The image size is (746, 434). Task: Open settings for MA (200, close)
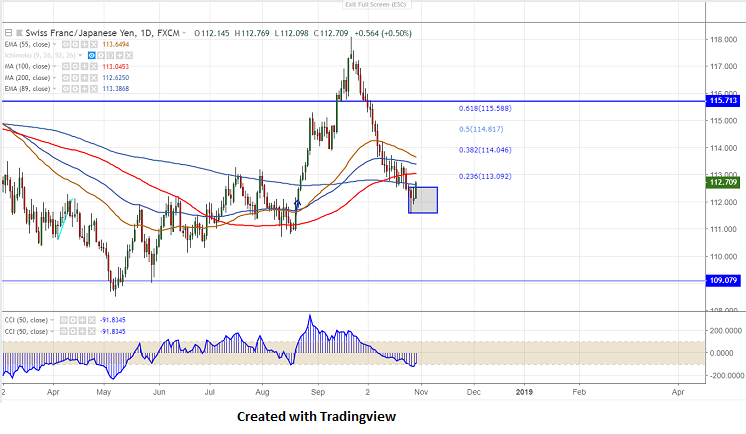click(x=75, y=78)
